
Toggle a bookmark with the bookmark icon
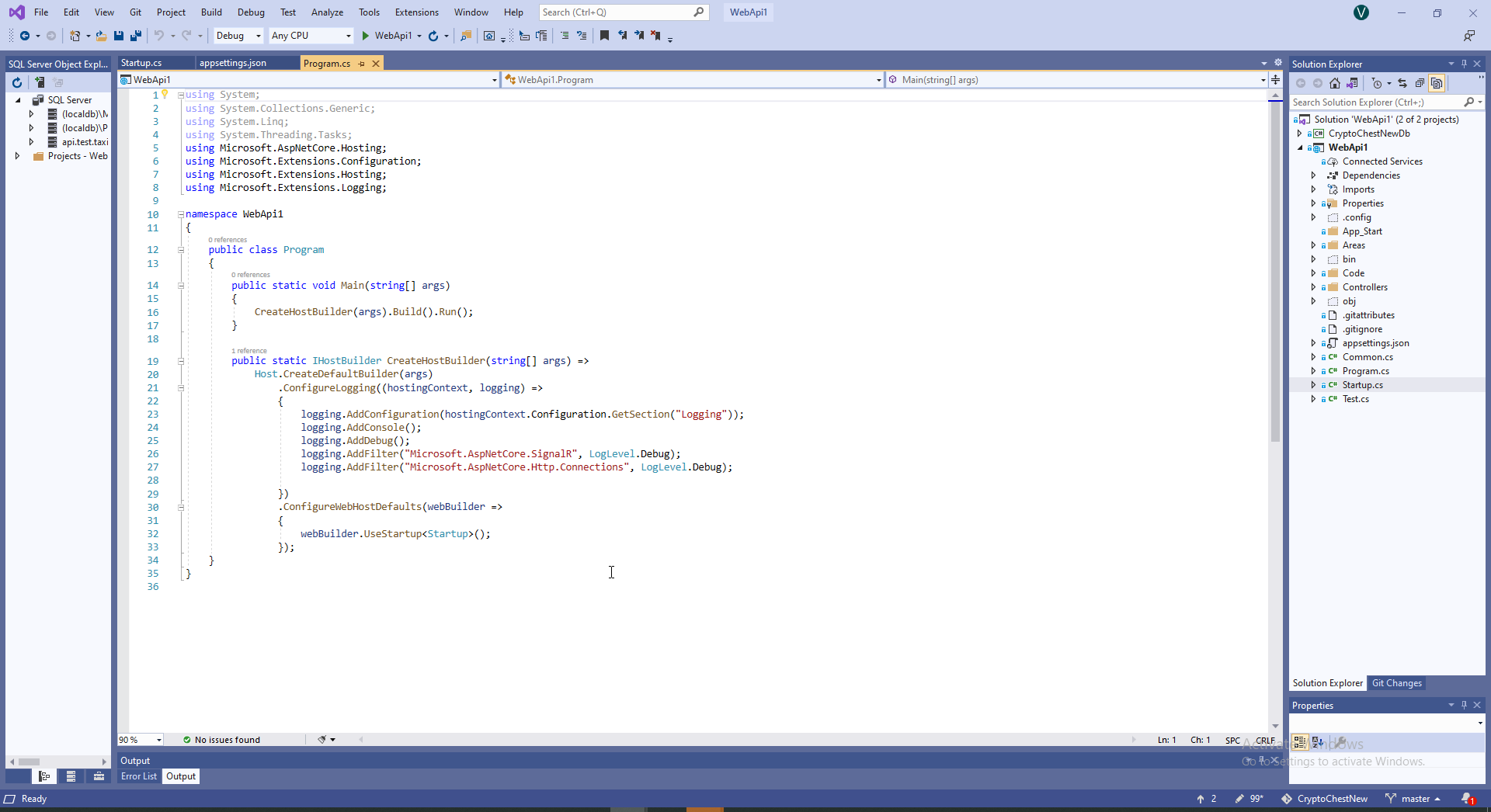pos(604,36)
